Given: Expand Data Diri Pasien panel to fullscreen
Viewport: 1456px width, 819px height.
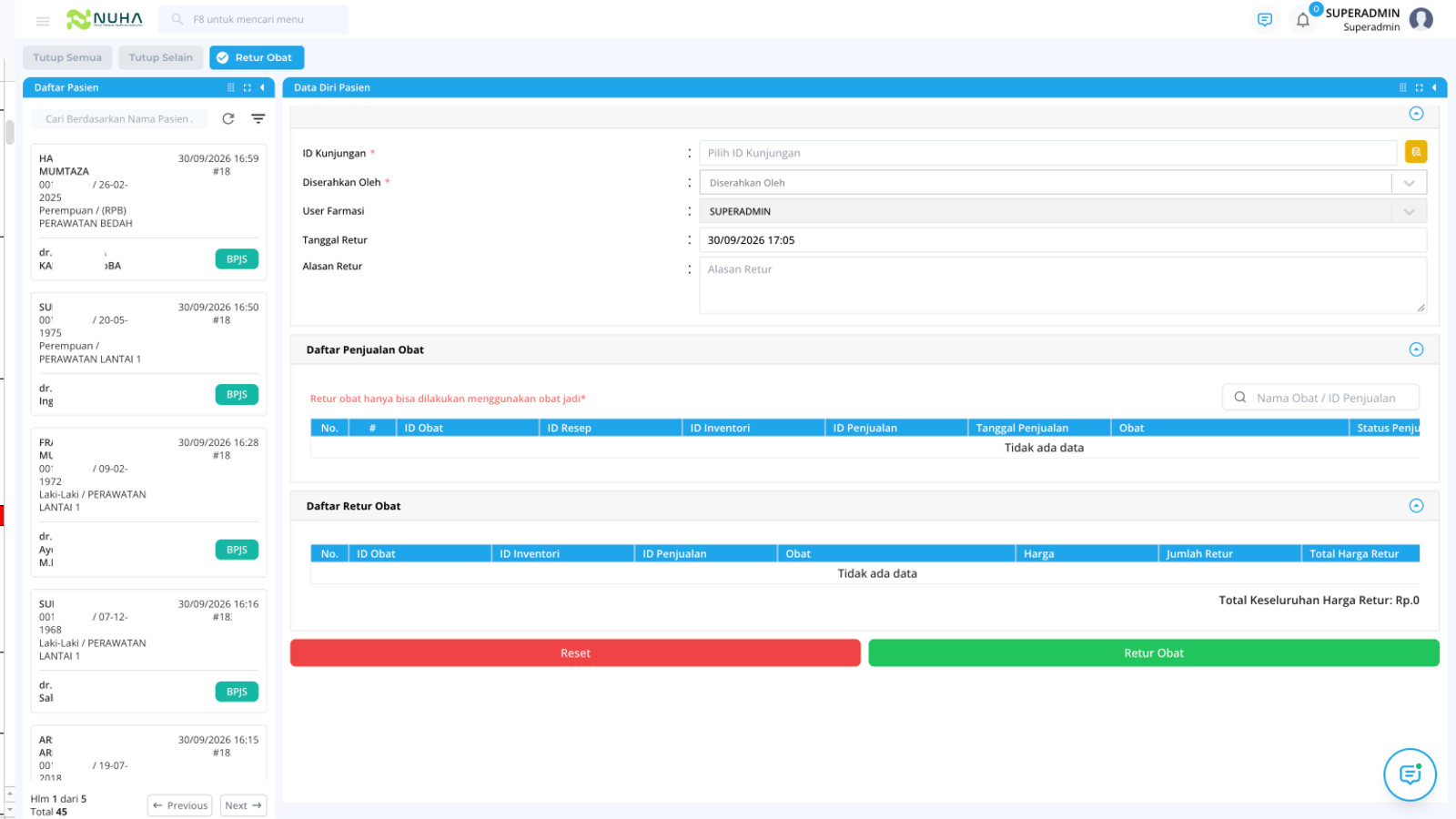Looking at the screenshot, I should [1419, 87].
